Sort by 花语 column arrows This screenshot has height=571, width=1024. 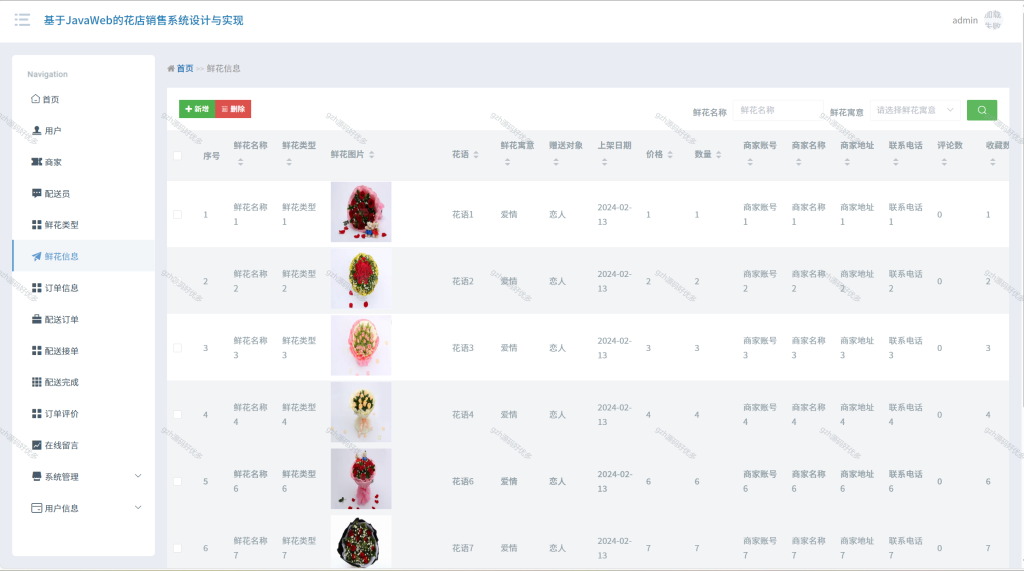click(476, 155)
